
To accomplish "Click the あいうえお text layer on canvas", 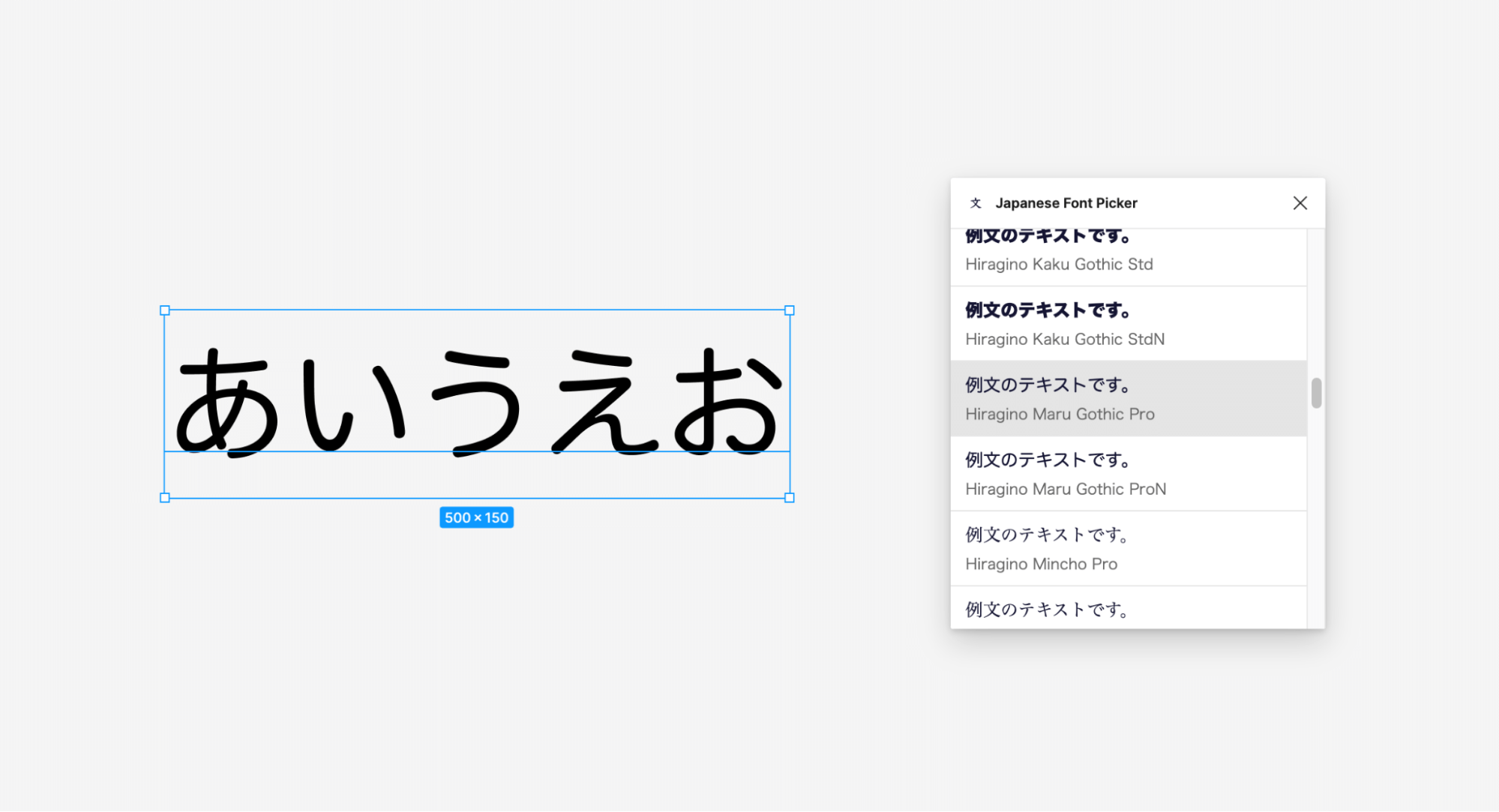I will [478, 402].
